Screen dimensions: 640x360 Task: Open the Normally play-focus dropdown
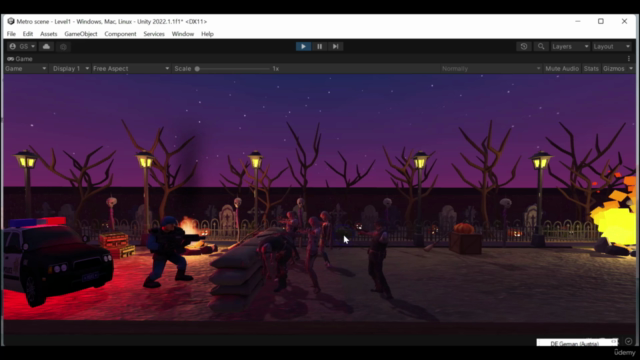(x=491, y=69)
